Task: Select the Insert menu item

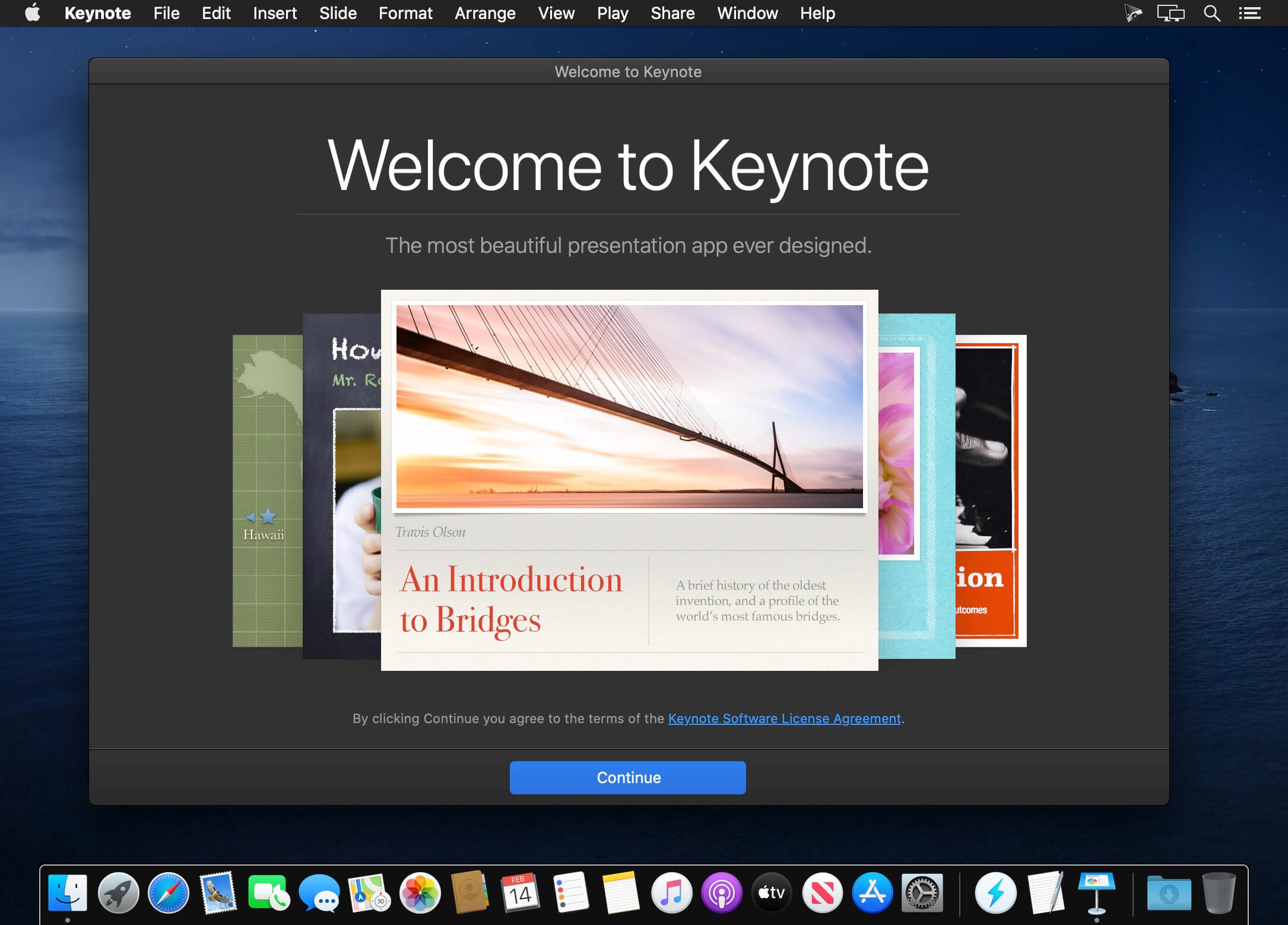Action: point(273,13)
